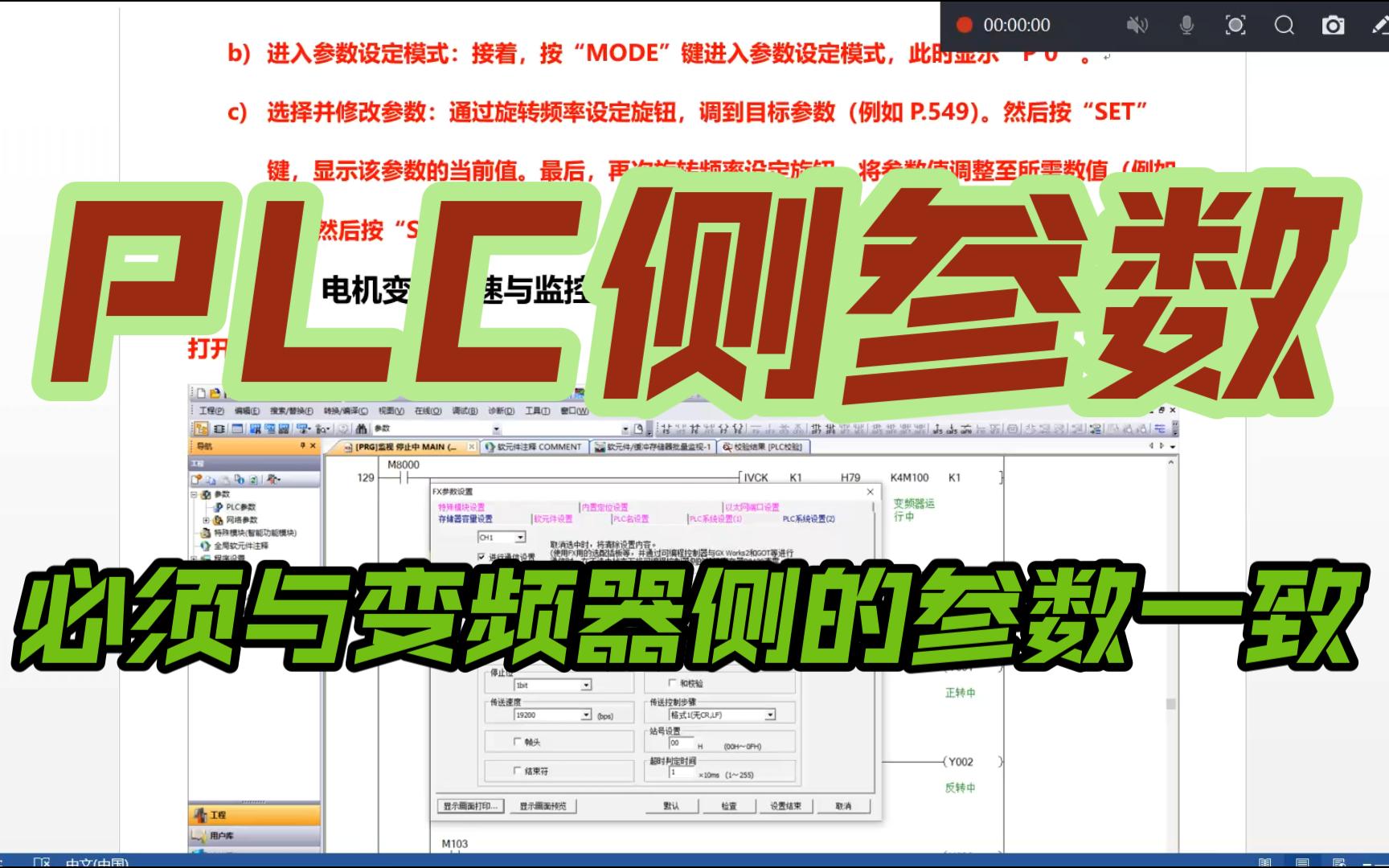Expand the 网络参数 tree node

[206, 520]
